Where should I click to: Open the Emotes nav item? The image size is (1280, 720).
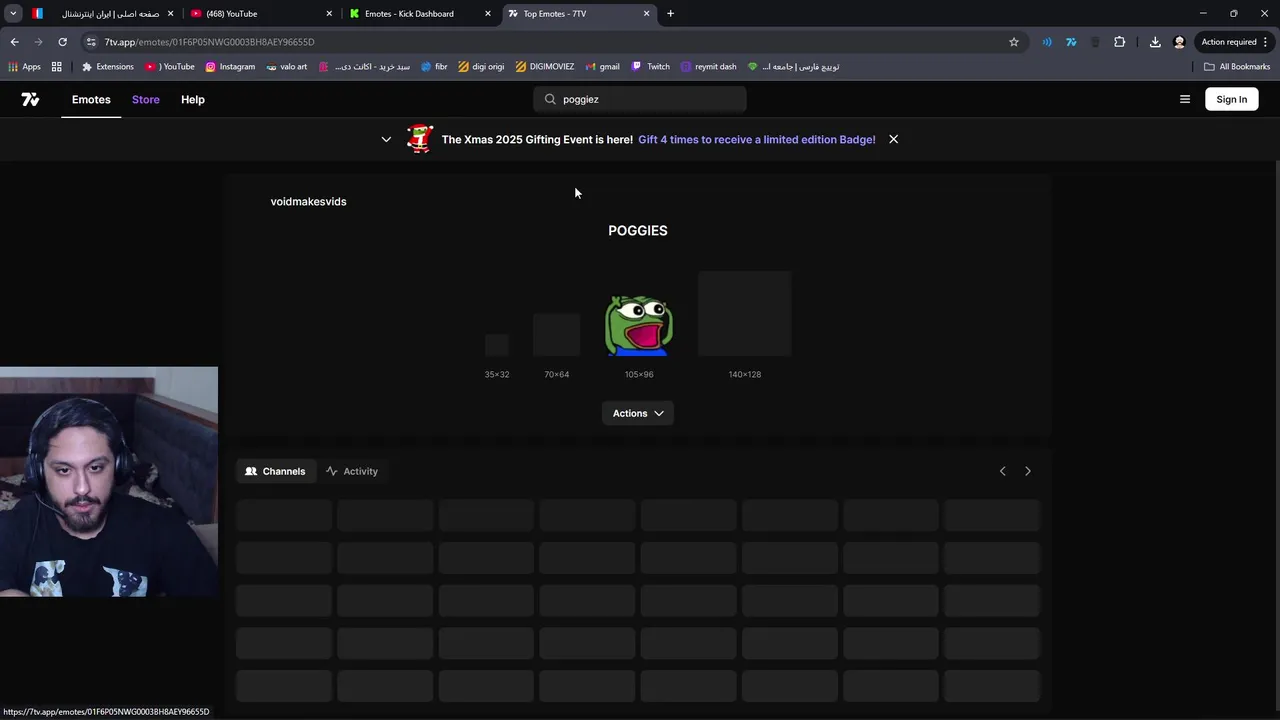(x=91, y=99)
